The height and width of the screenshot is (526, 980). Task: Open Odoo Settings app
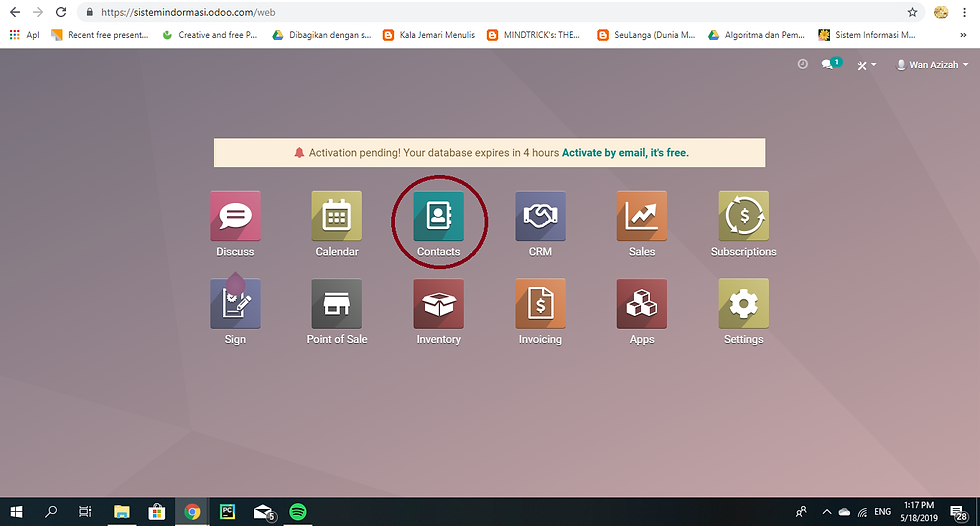pyautogui.click(x=744, y=304)
